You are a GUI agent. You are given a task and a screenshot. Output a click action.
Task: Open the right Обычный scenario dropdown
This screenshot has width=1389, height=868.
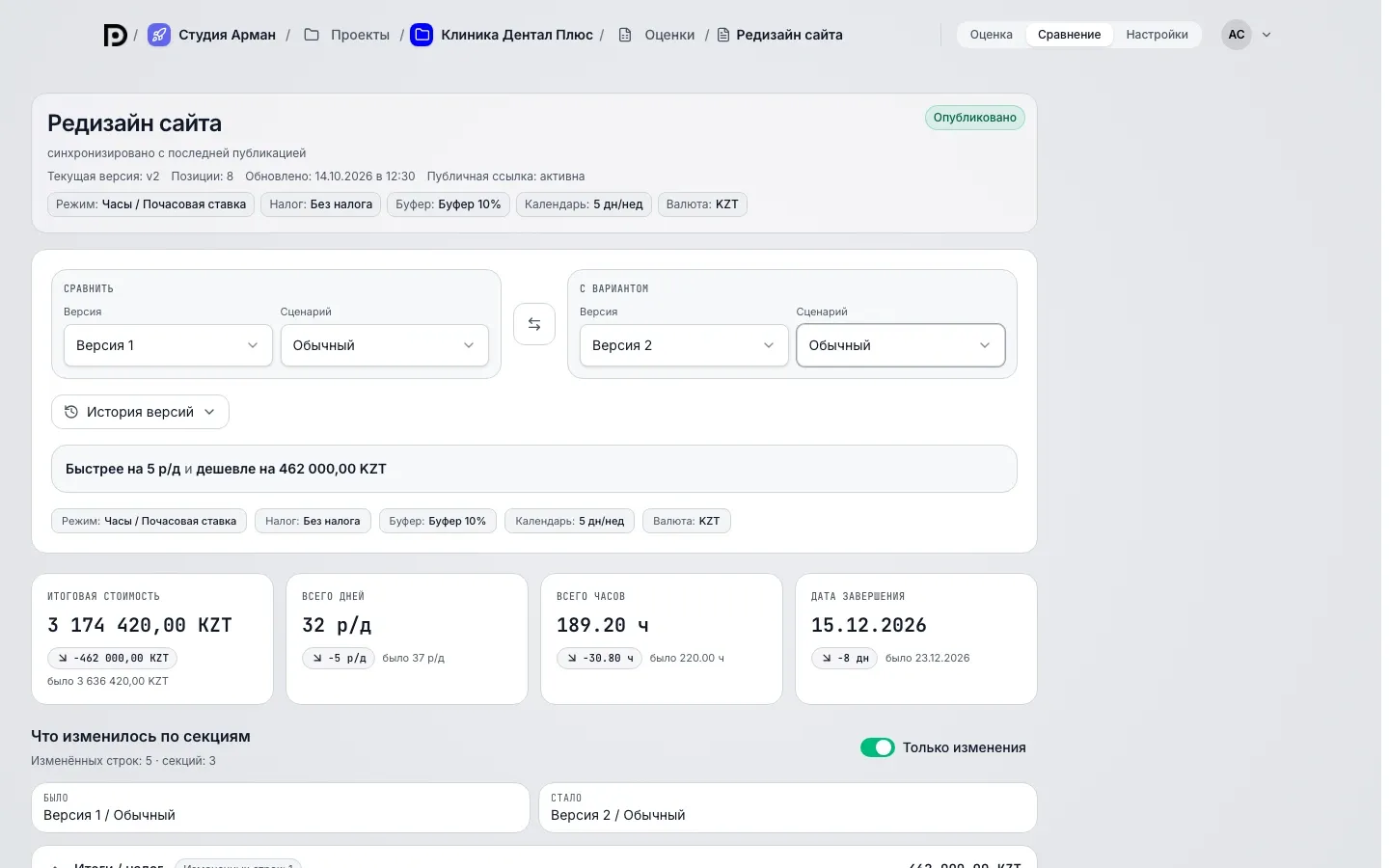click(901, 345)
